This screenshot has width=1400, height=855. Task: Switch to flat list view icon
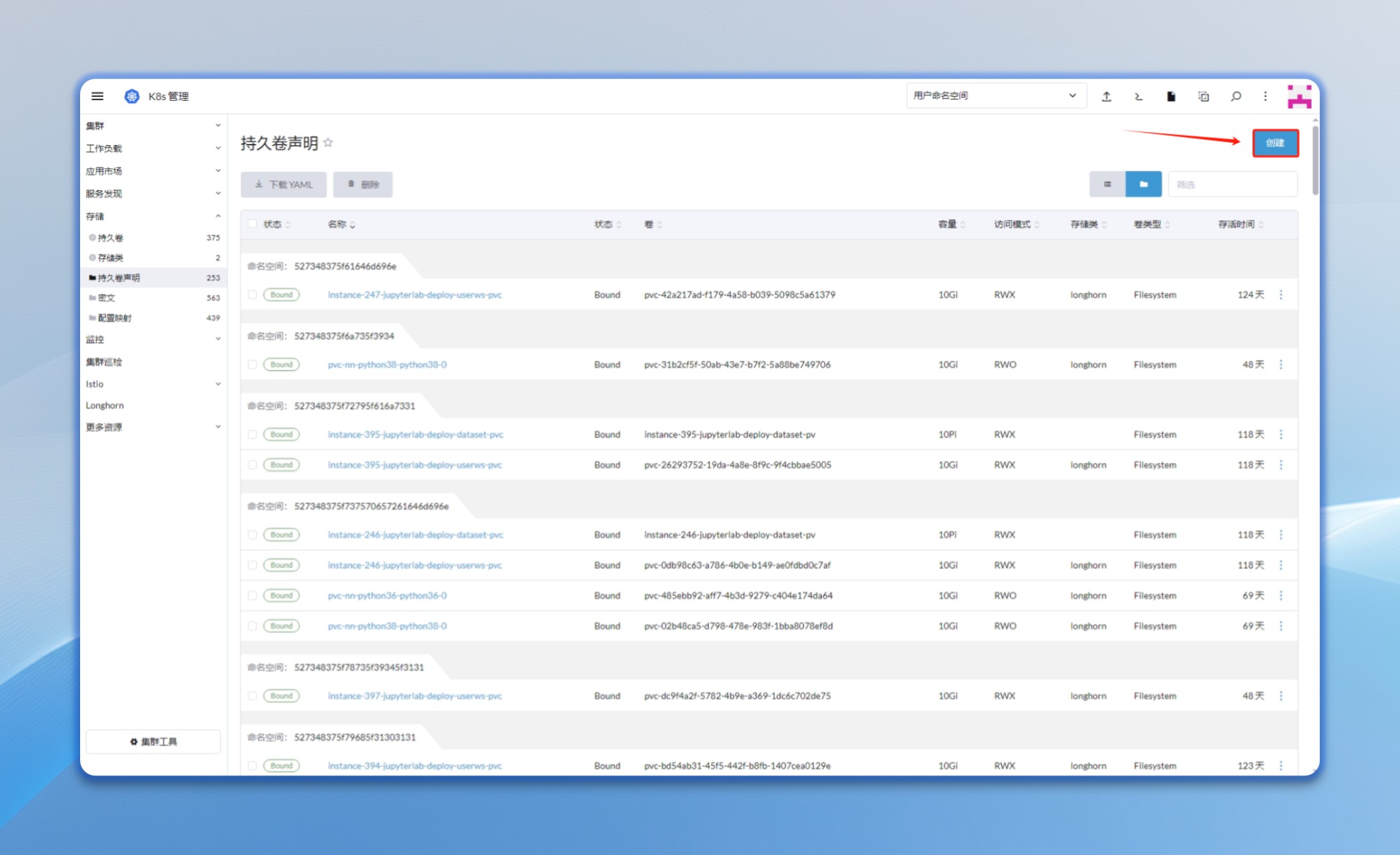tap(1107, 184)
